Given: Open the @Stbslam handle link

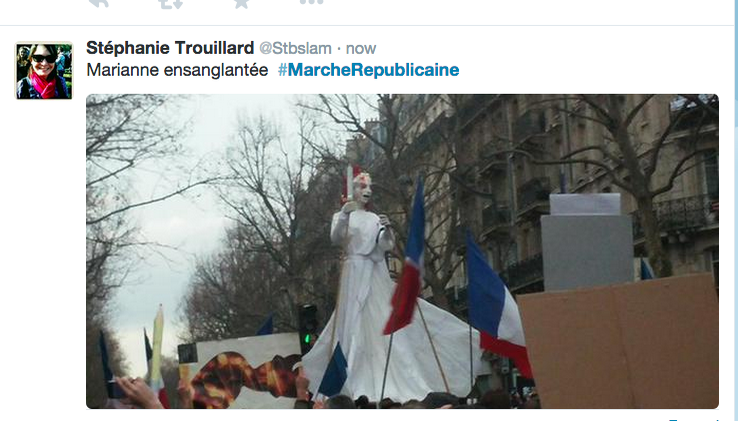Looking at the screenshot, I should pos(295,49).
